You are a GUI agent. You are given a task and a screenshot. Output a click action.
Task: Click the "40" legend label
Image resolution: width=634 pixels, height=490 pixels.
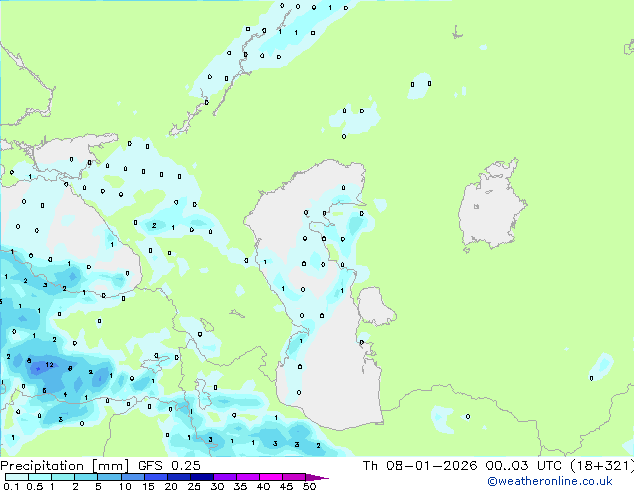click(x=263, y=486)
